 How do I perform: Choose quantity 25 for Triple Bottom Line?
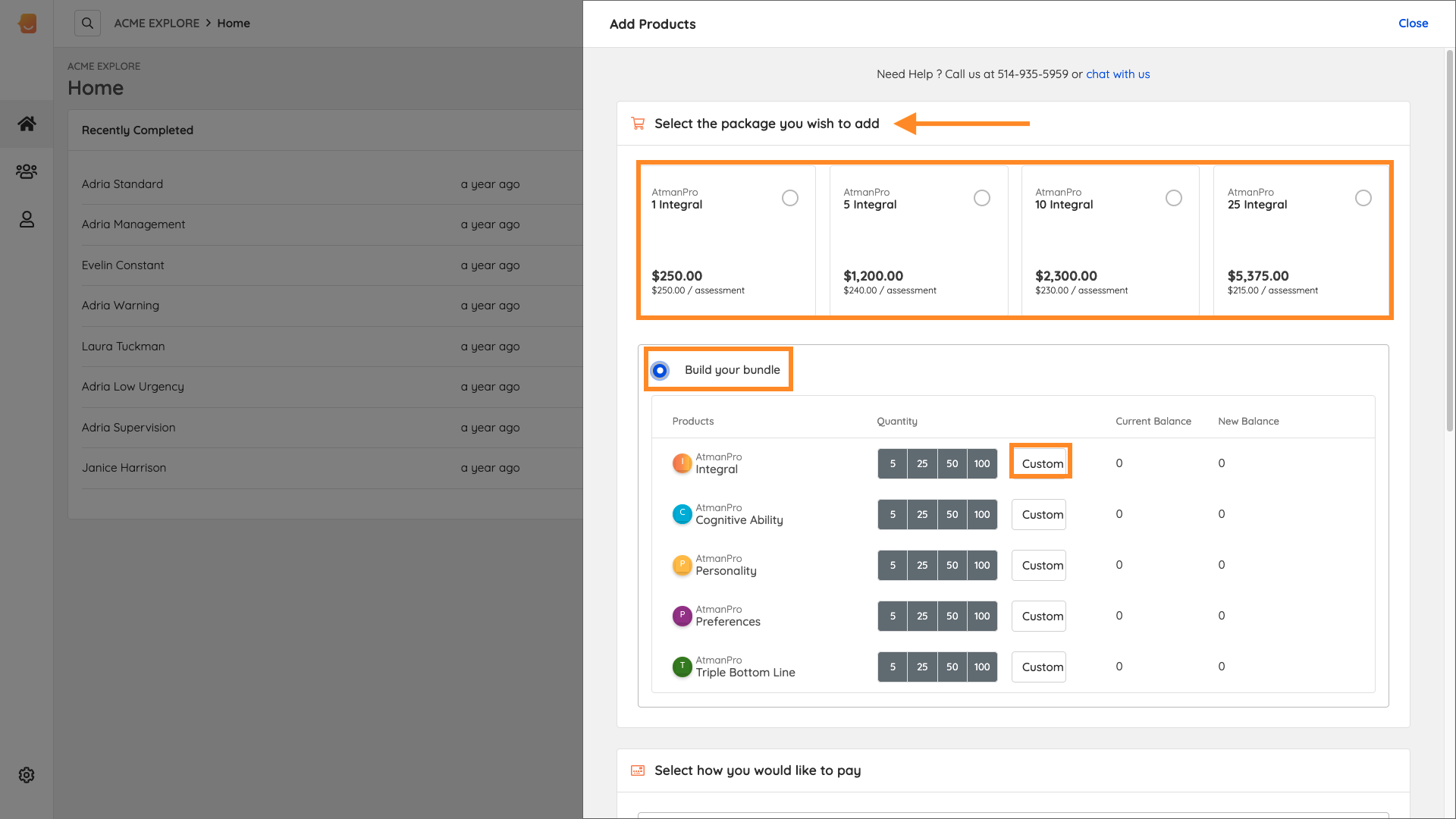click(x=922, y=667)
